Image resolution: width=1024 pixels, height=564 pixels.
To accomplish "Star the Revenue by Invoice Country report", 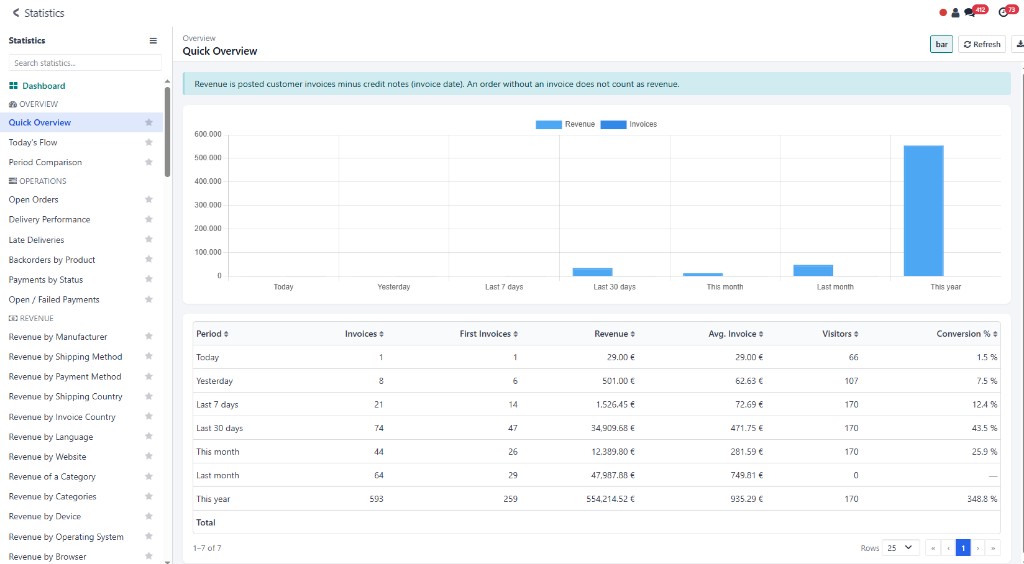I will 149,416.
